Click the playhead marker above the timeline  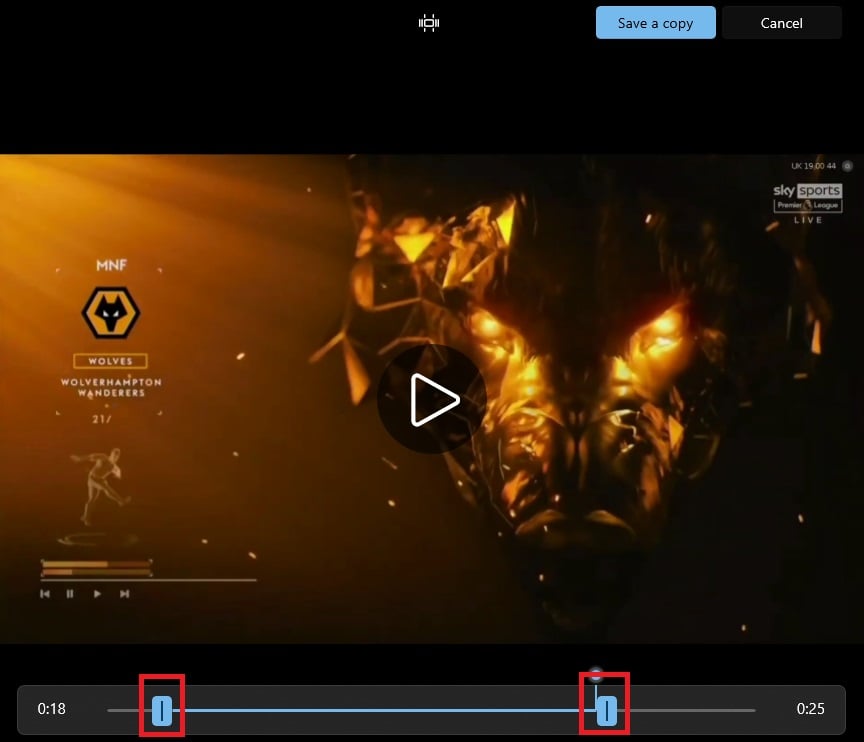(x=596, y=674)
